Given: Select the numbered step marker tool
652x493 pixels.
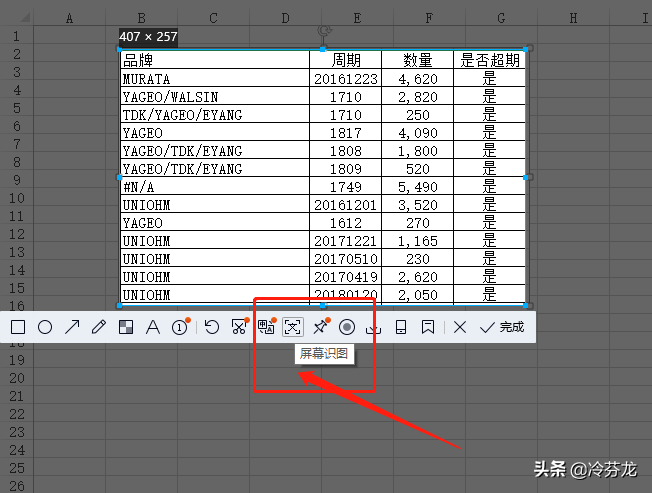Looking at the screenshot, I should tap(180, 327).
